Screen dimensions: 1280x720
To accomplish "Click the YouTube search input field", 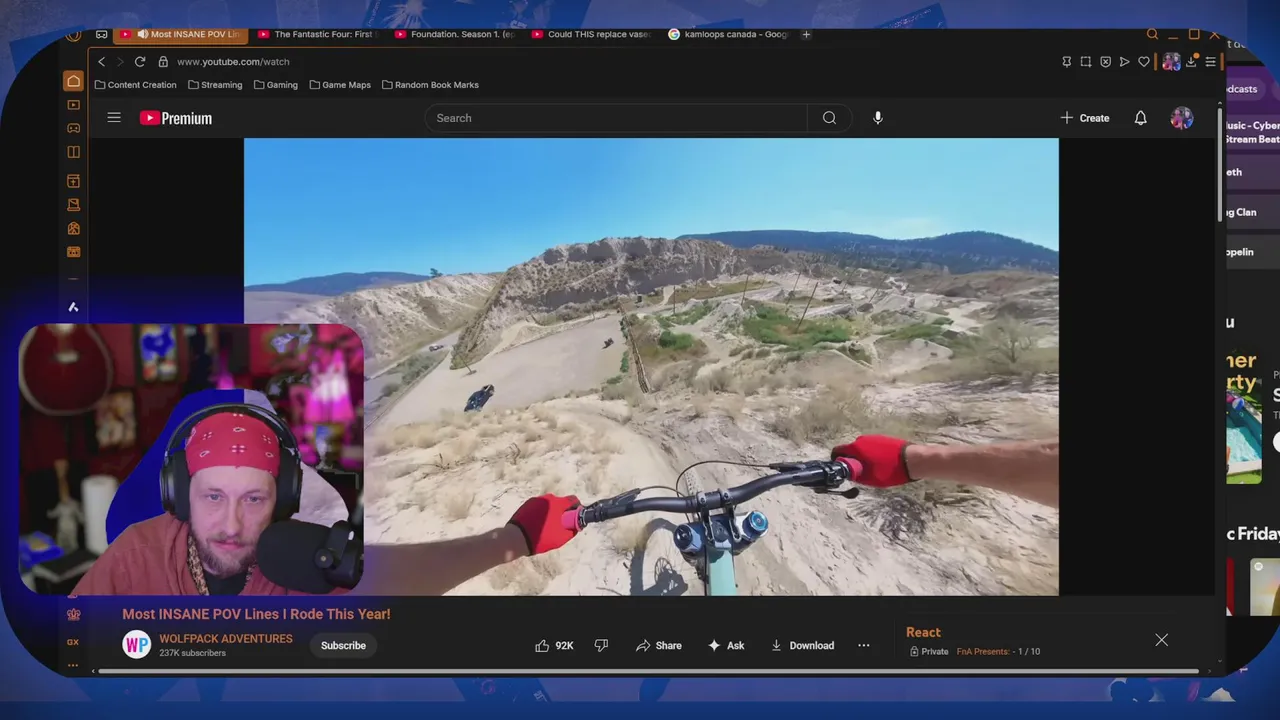I will tap(616, 118).
